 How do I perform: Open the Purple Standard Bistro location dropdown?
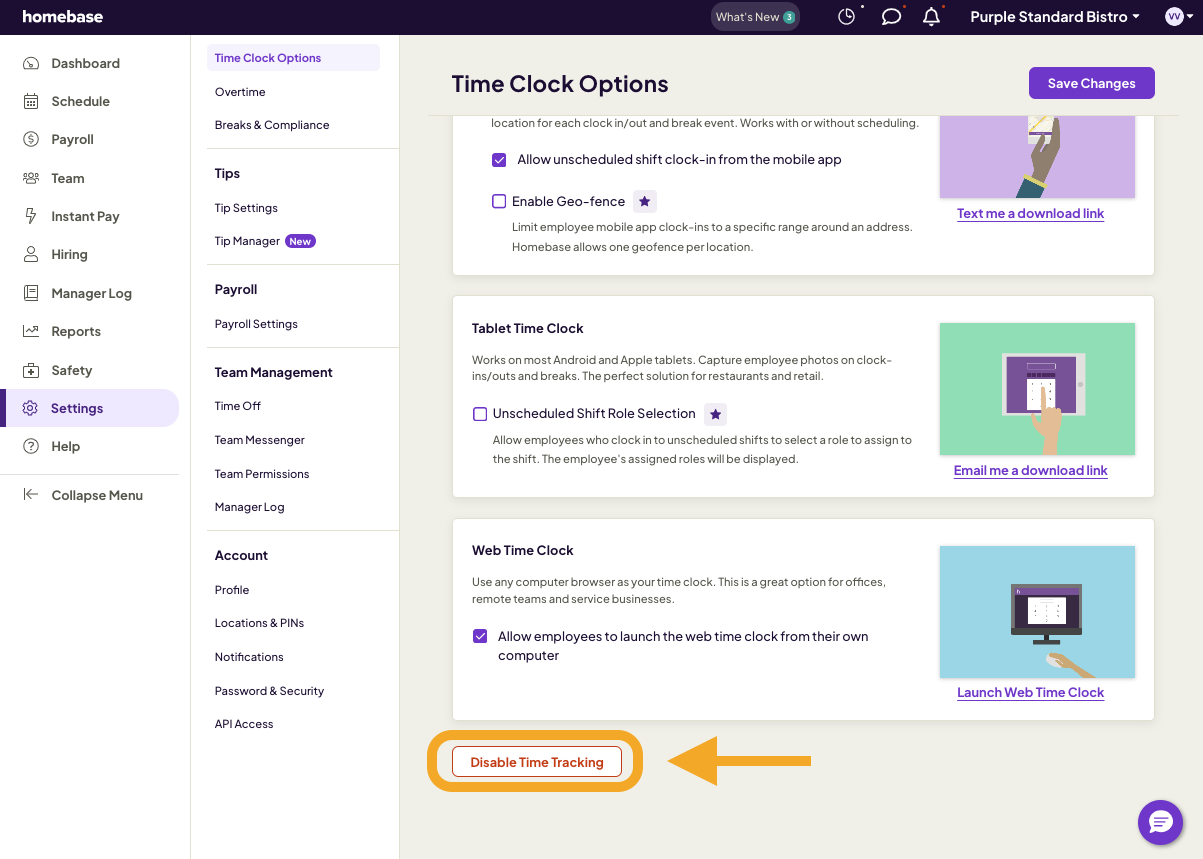1054,16
